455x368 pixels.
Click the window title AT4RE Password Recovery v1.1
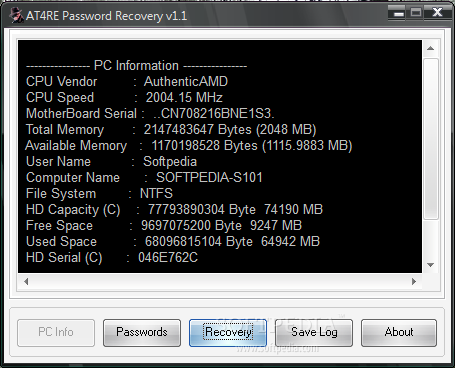107,16
